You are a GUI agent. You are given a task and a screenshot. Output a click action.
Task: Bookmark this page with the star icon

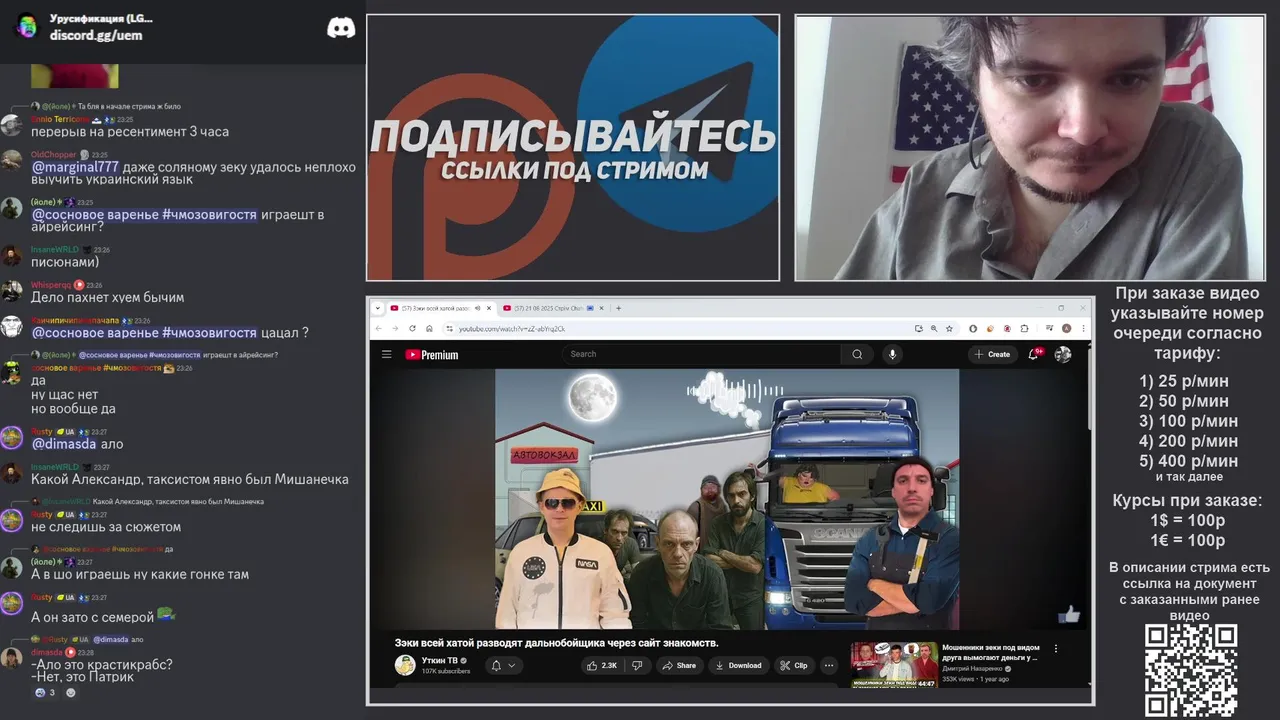[x=949, y=328]
